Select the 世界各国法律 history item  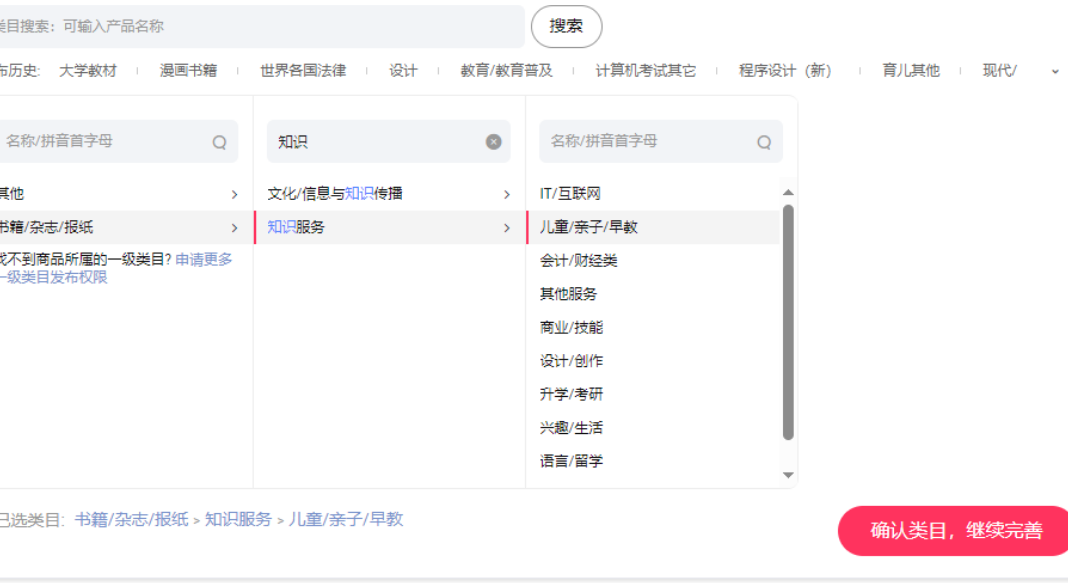pos(303,71)
